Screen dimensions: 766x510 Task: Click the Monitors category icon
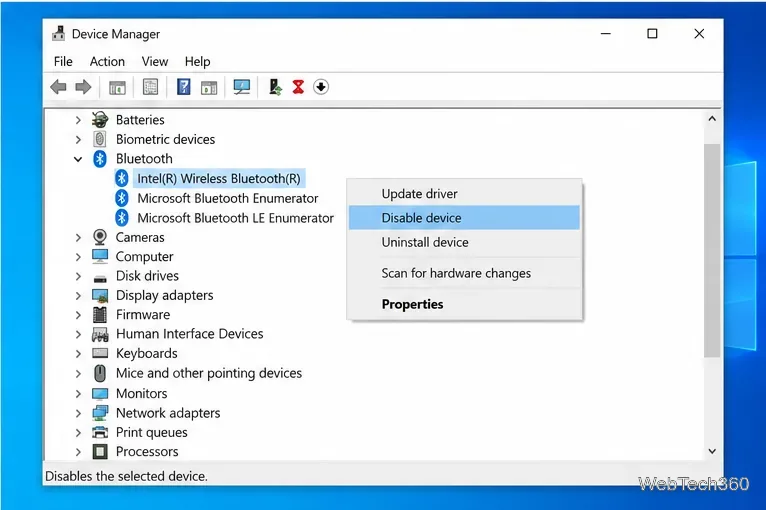(100, 393)
